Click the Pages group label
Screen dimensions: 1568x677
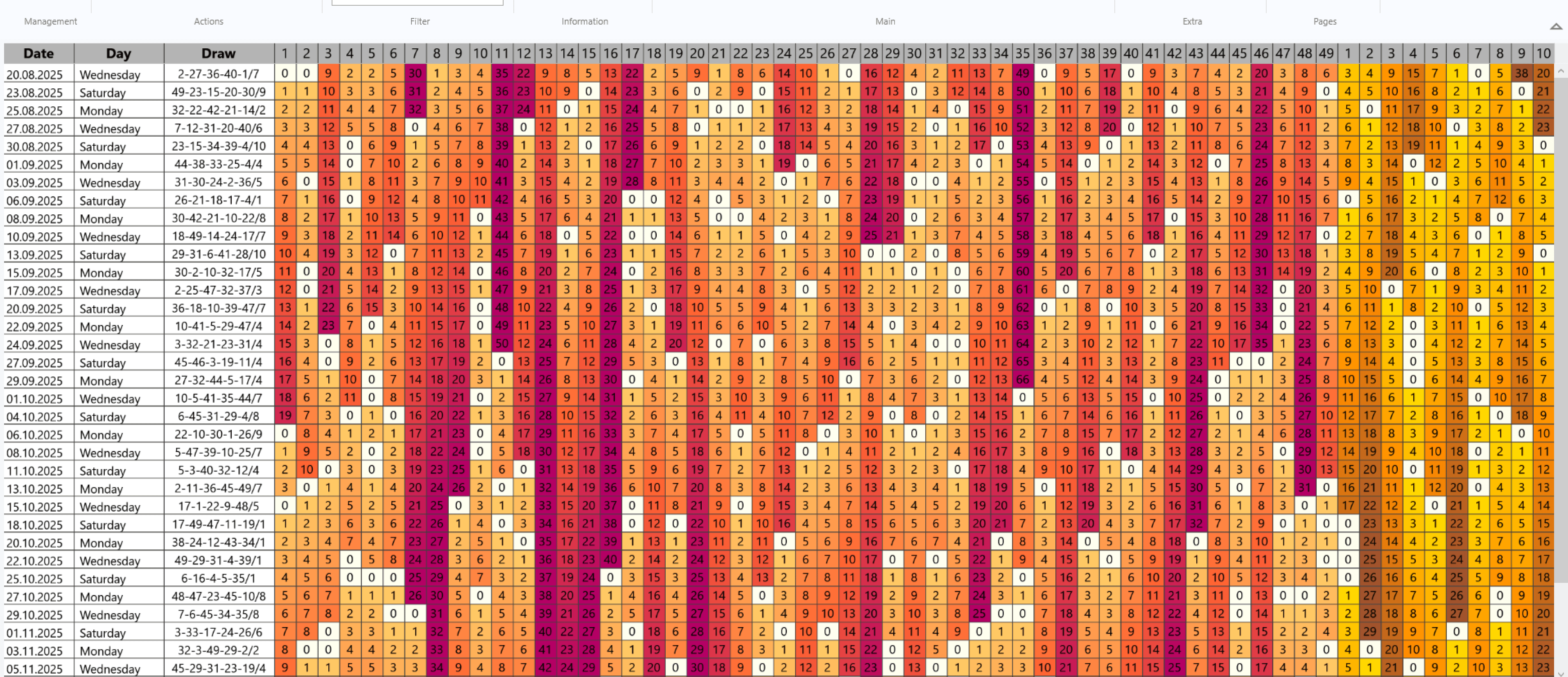pyautogui.click(x=1324, y=21)
